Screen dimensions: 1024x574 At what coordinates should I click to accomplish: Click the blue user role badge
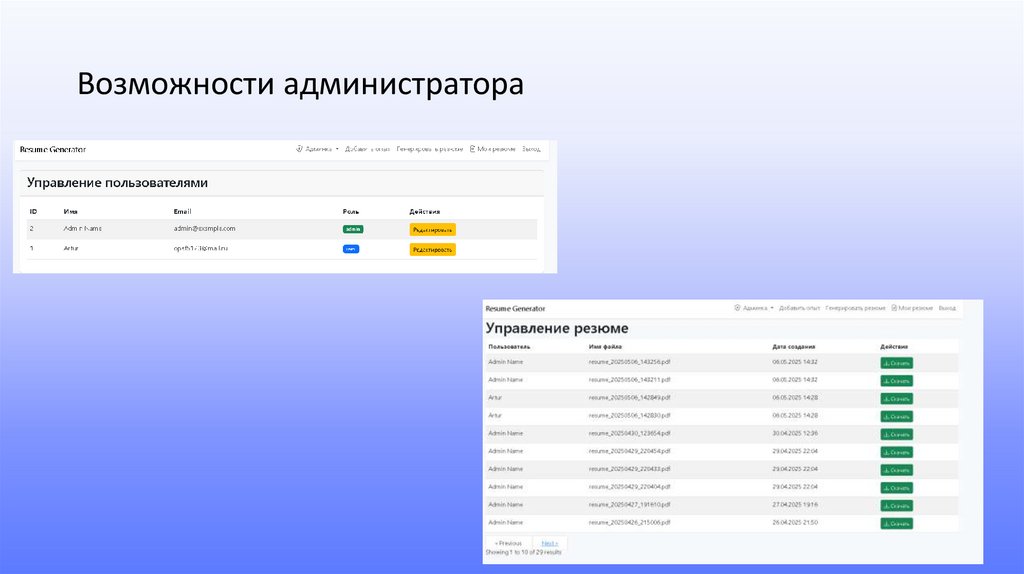click(x=351, y=249)
